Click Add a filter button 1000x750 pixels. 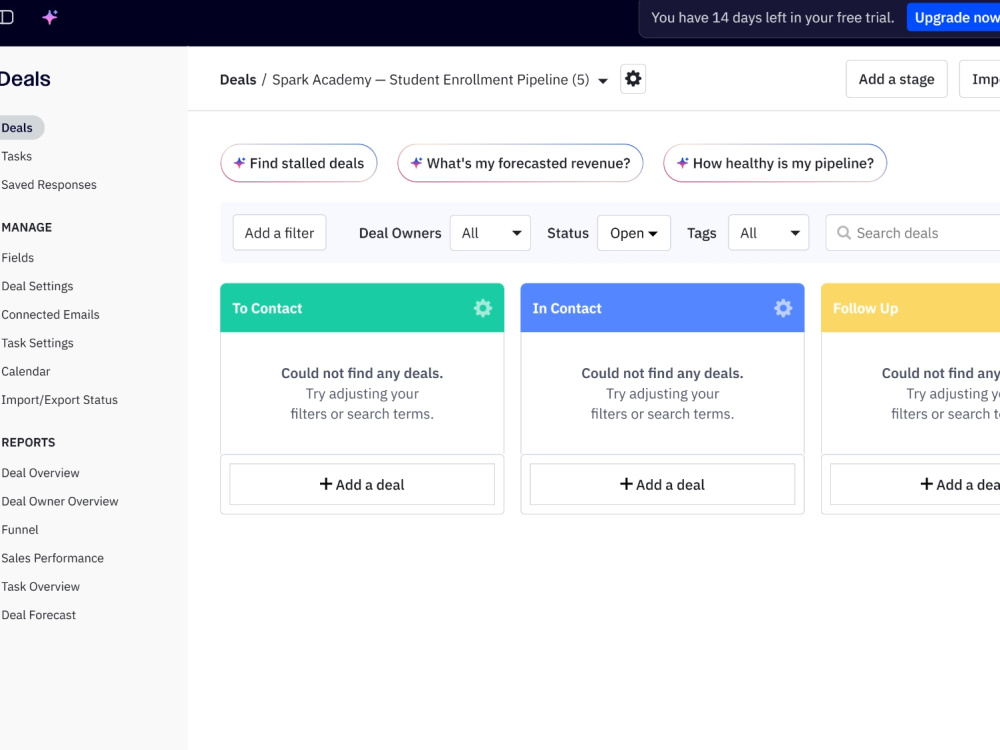click(279, 233)
